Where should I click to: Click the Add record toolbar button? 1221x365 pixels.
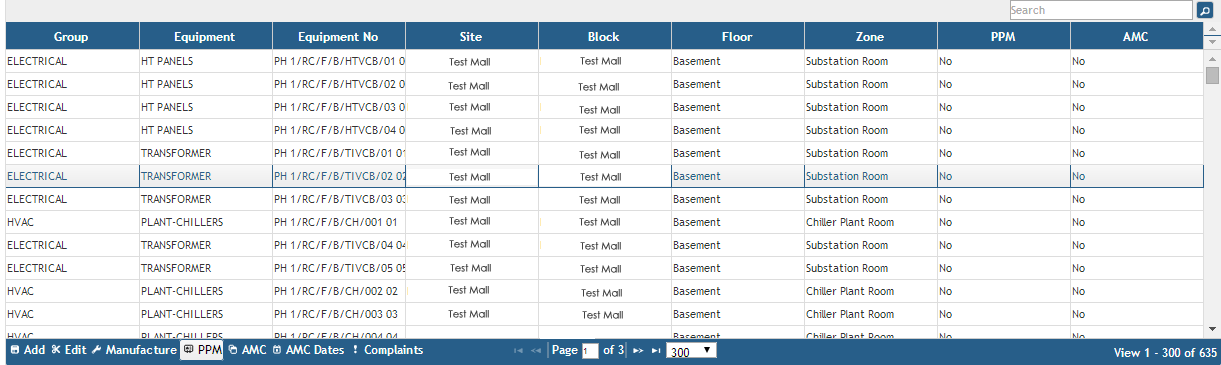(27, 351)
